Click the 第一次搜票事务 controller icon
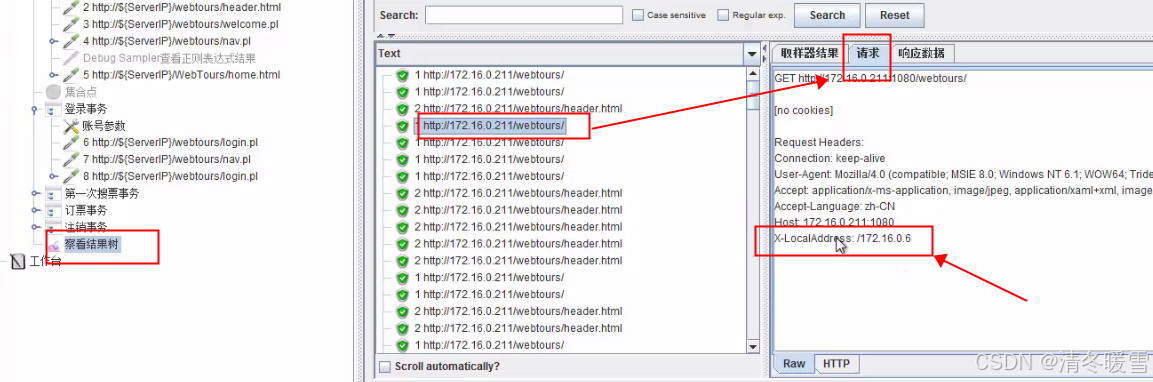 pos(54,194)
